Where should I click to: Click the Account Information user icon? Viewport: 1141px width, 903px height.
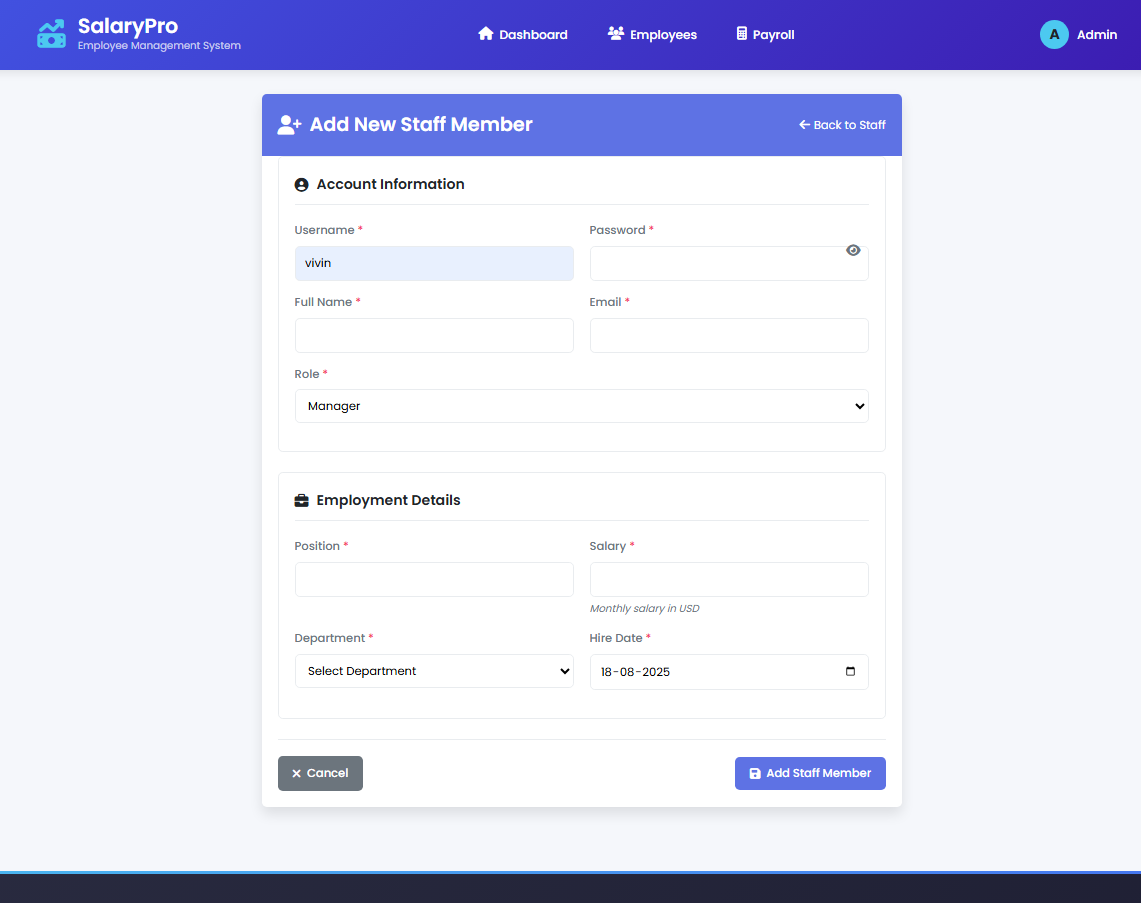click(x=301, y=185)
